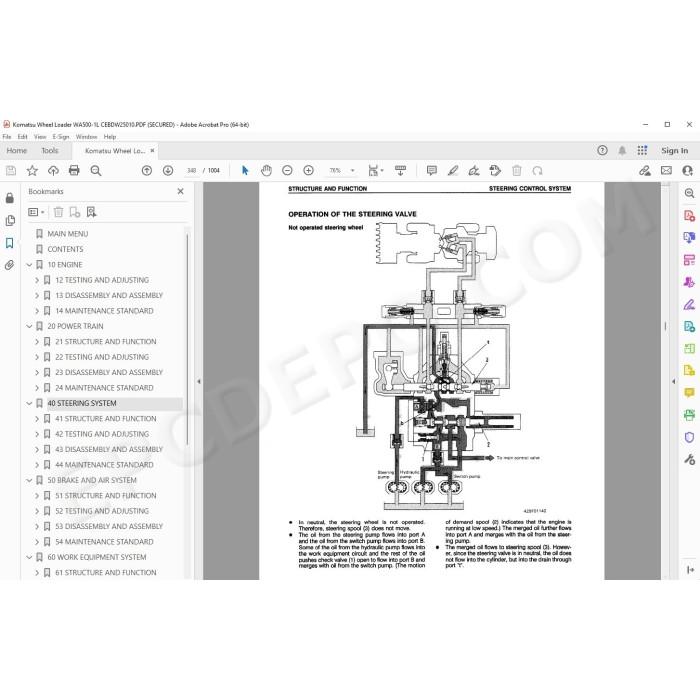Toggle Bookmarks panel icon in sidebar
700x700 pixels.
10,243
